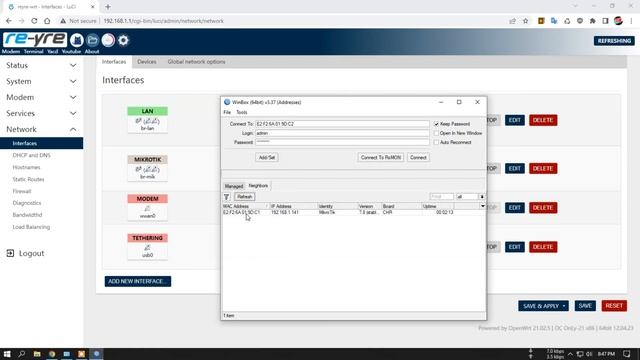The height and width of the screenshot is (360, 640).
Task: Switch to the Managed tab
Action: 234,186
